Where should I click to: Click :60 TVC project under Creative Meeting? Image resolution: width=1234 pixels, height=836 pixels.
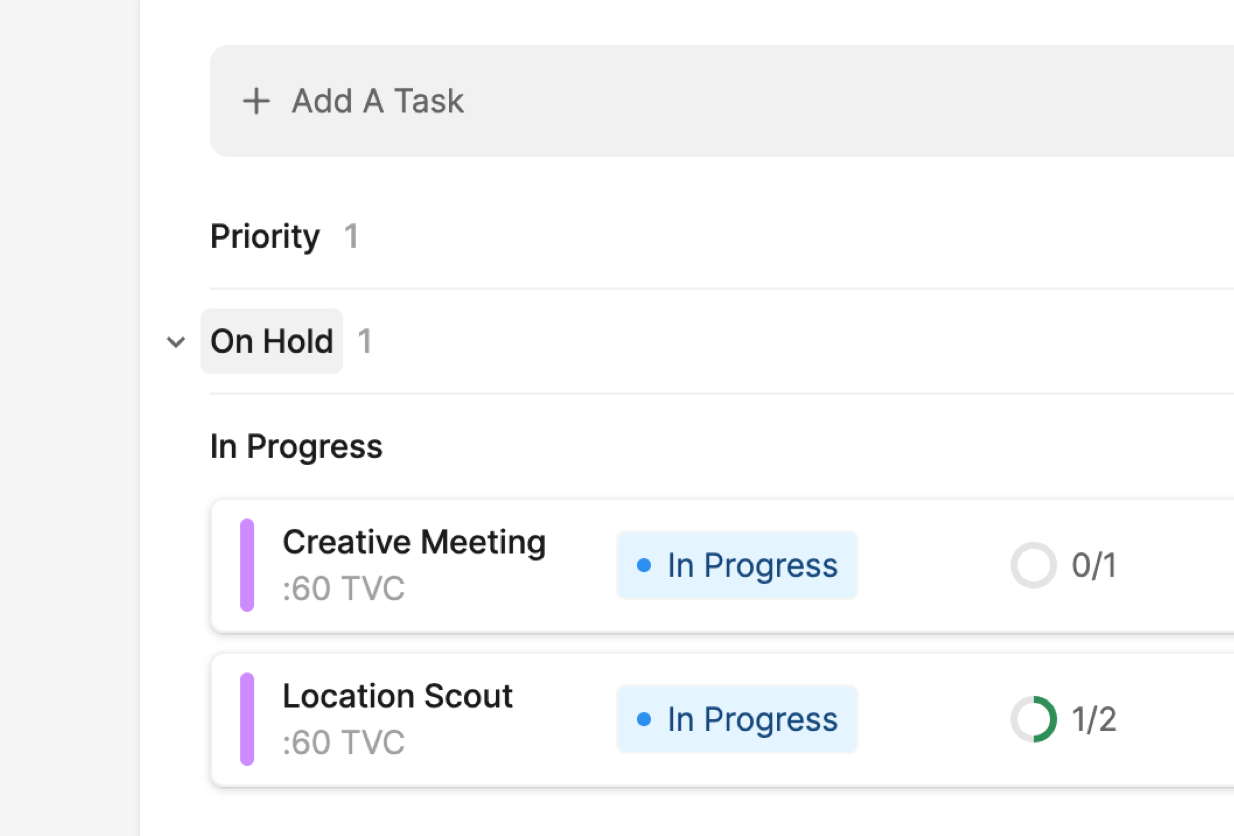343,589
